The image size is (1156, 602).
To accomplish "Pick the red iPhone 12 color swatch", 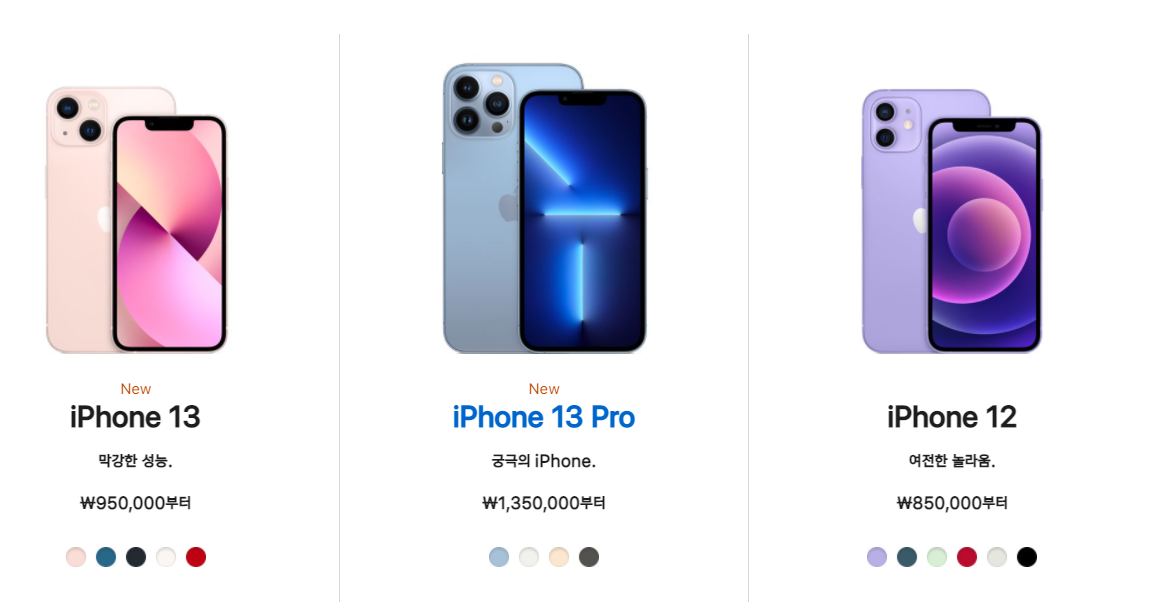I will [x=967, y=557].
